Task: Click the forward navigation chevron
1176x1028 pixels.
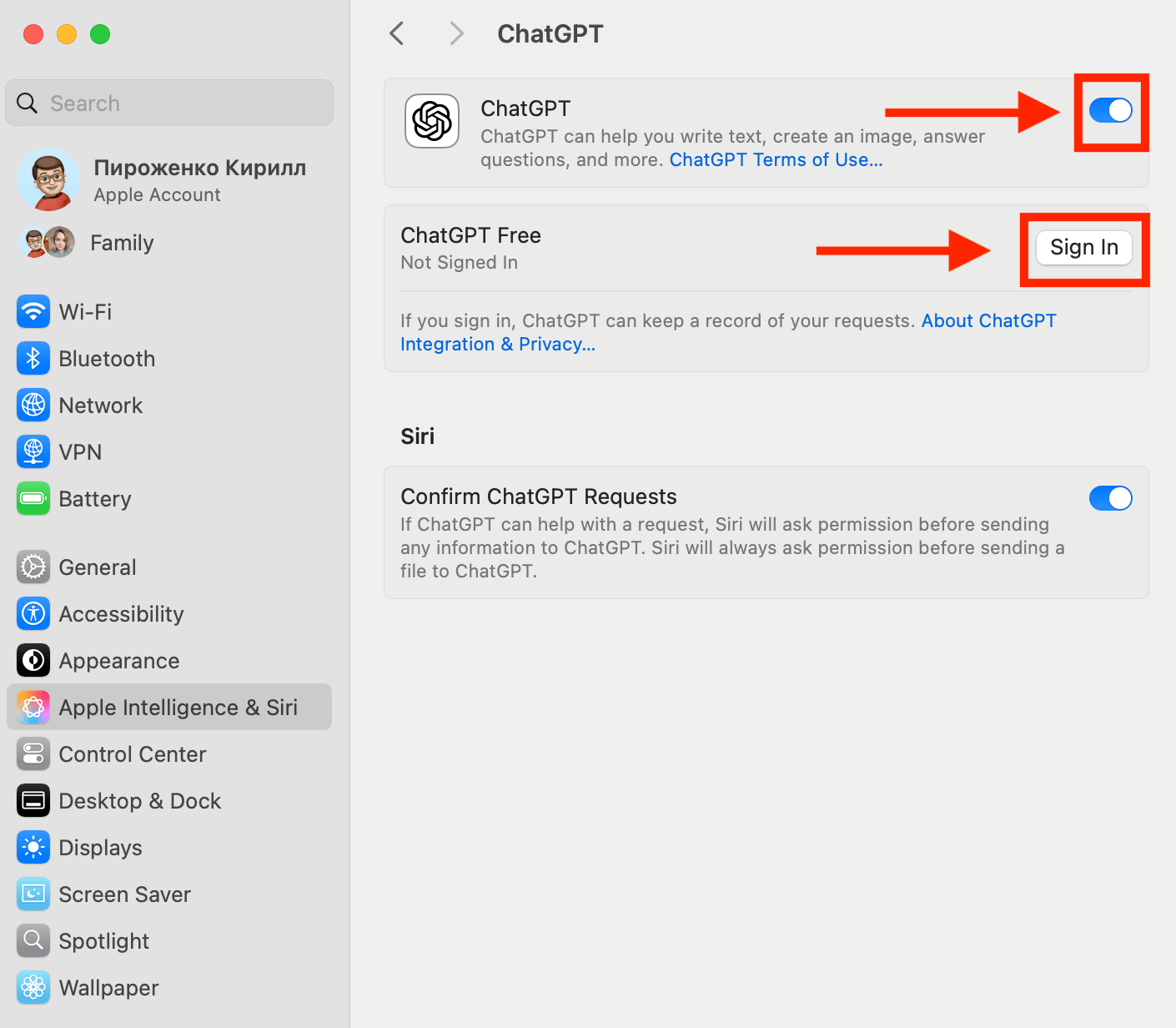Action: pyautogui.click(x=455, y=34)
